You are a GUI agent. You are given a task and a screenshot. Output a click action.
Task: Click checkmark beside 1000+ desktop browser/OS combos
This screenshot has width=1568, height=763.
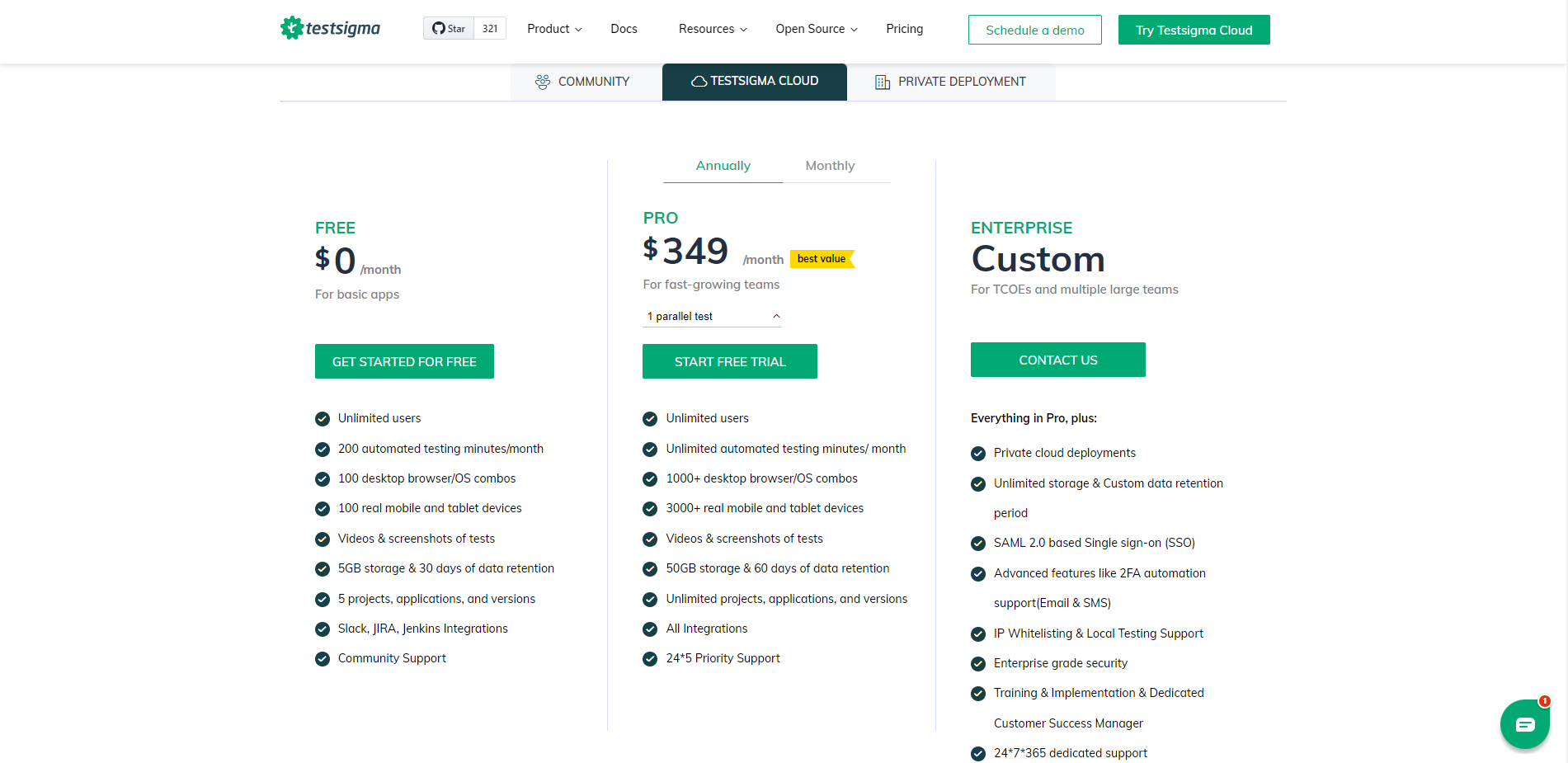pos(650,479)
